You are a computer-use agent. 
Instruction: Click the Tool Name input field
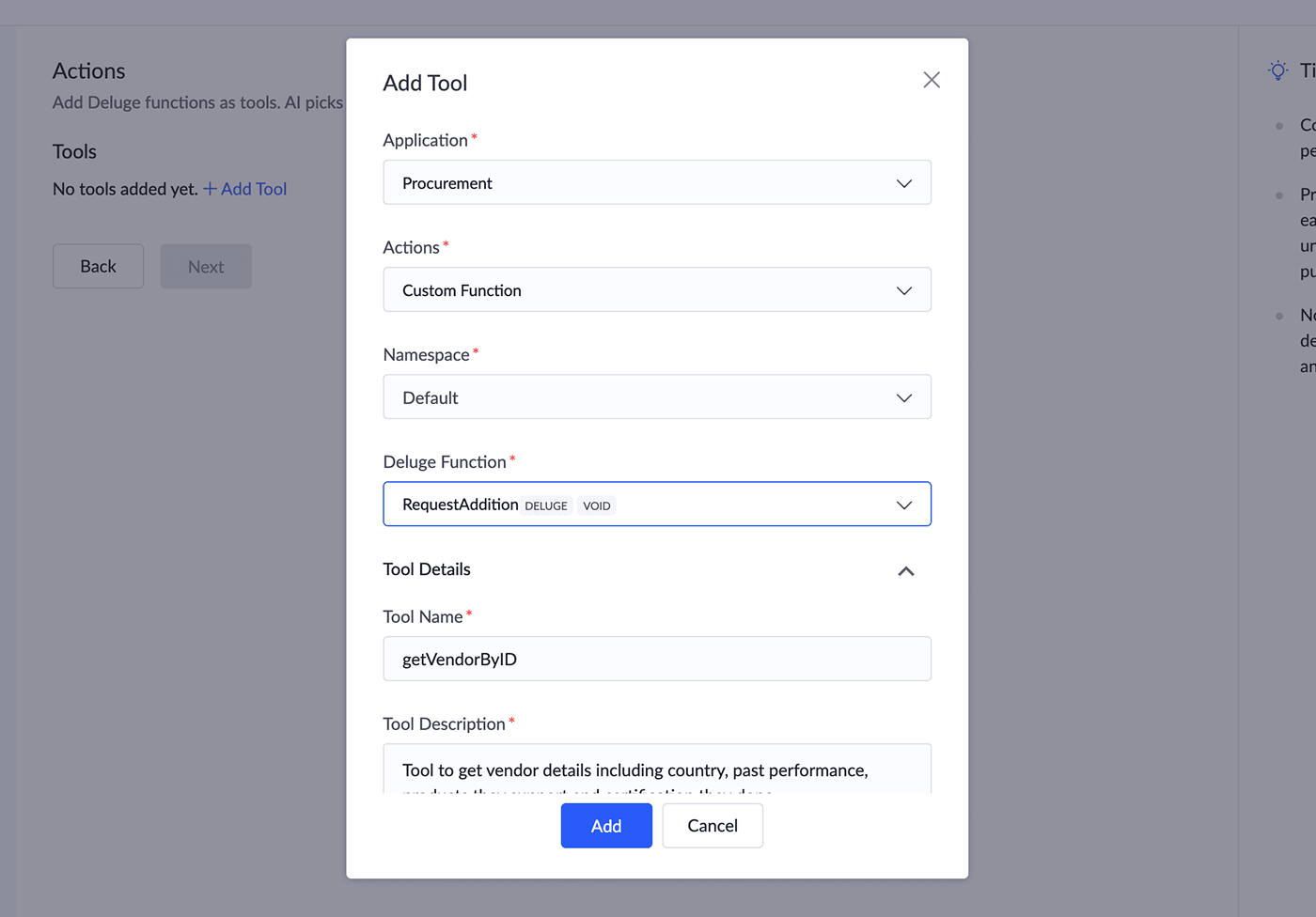coord(656,659)
